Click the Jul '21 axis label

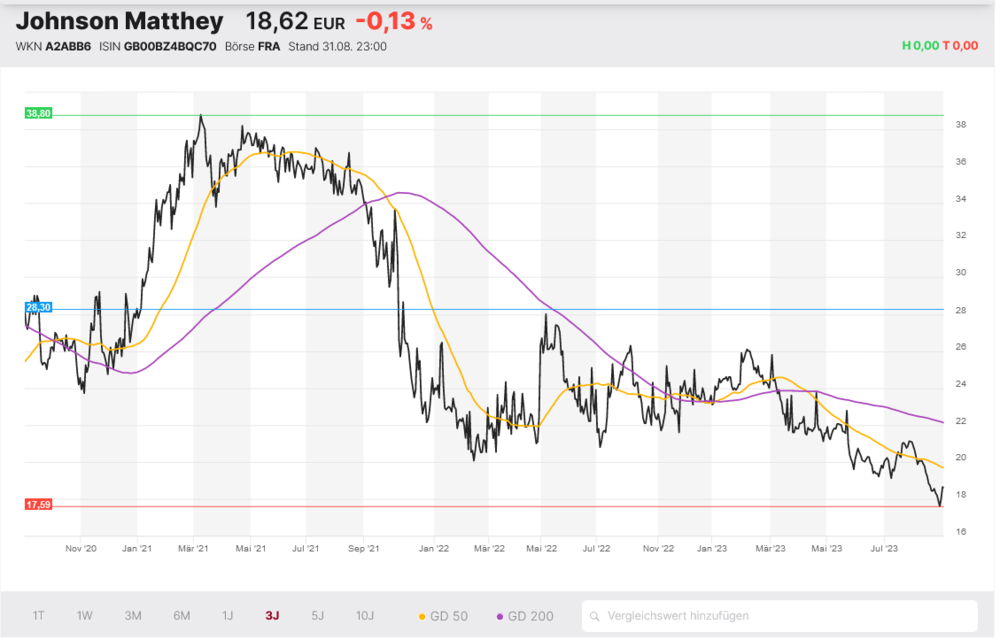tap(307, 551)
